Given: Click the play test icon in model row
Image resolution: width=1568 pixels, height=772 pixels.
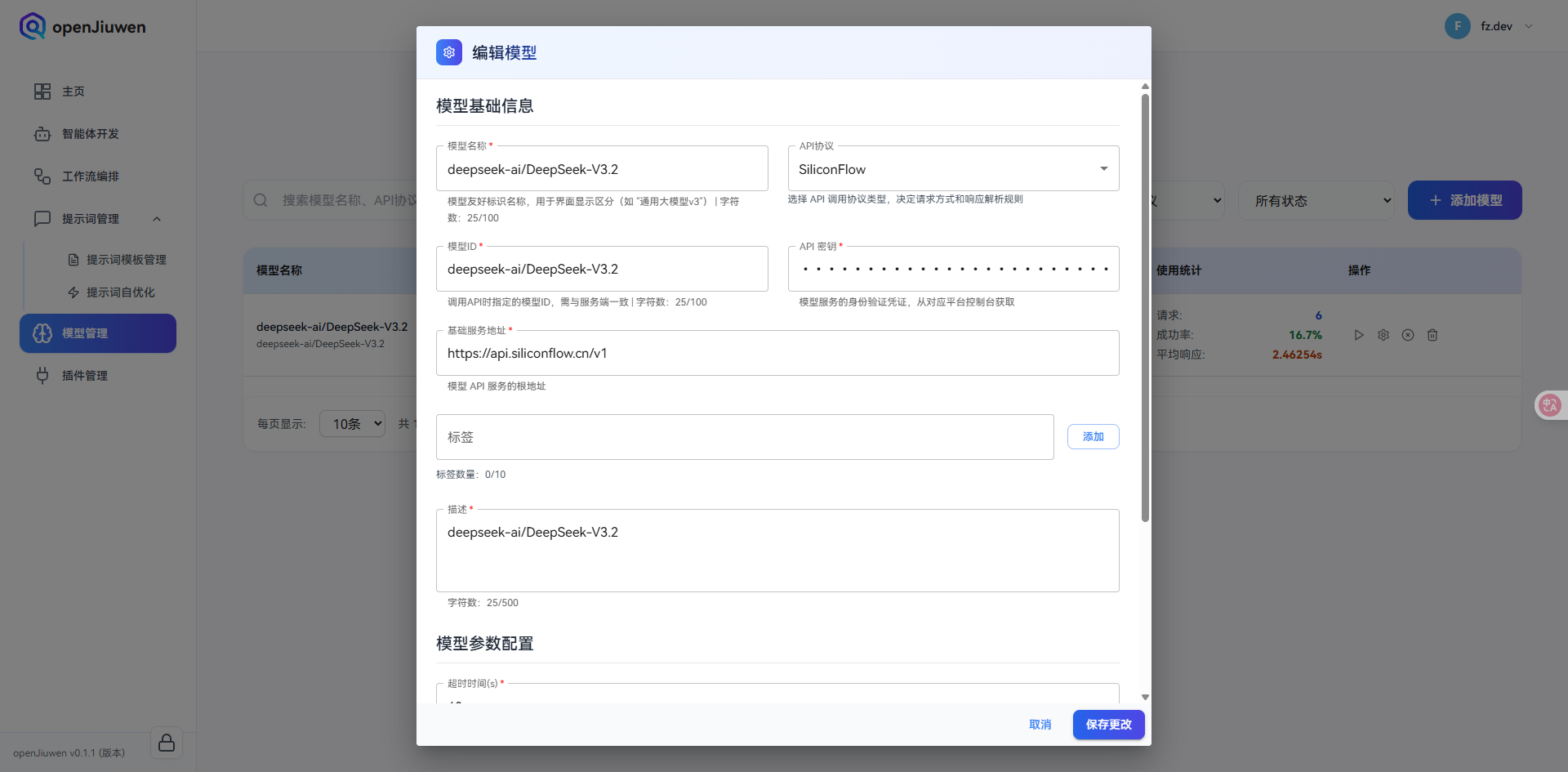Looking at the screenshot, I should coord(1359,335).
